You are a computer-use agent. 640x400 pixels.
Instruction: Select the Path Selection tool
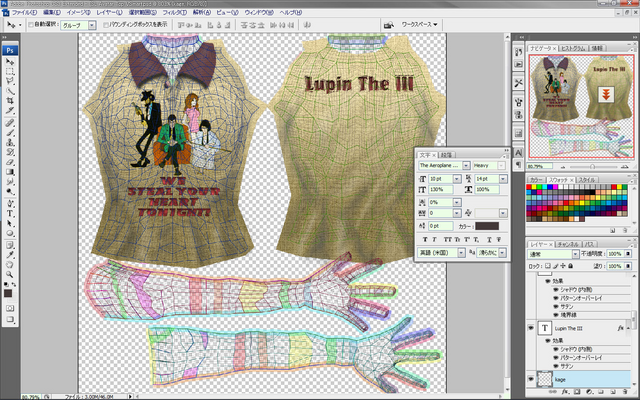10,223
